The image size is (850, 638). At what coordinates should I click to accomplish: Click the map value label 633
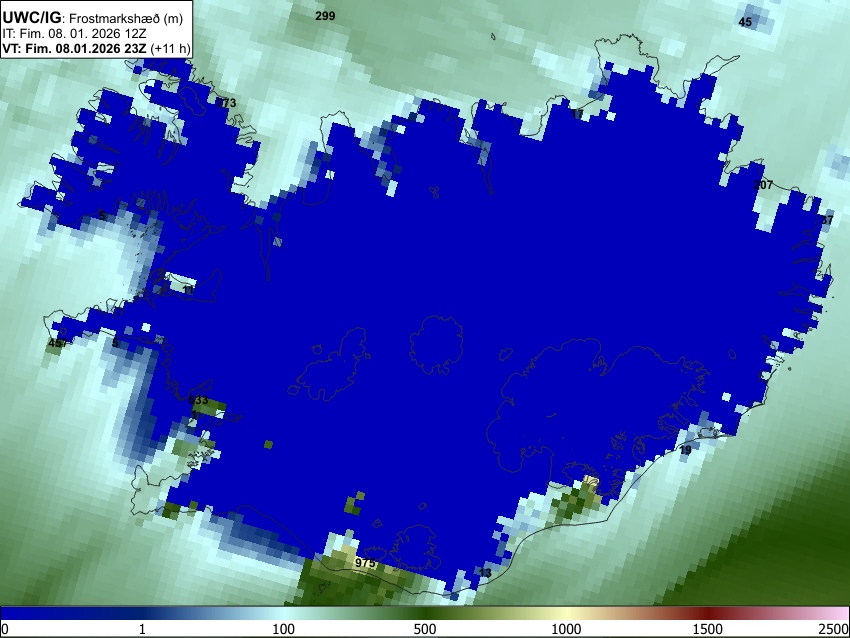(198, 400)
